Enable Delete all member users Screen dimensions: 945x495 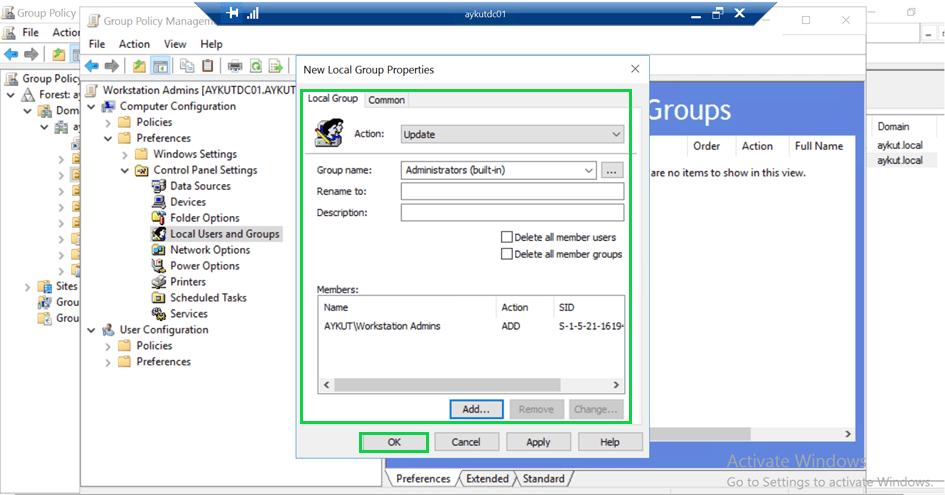507,238
